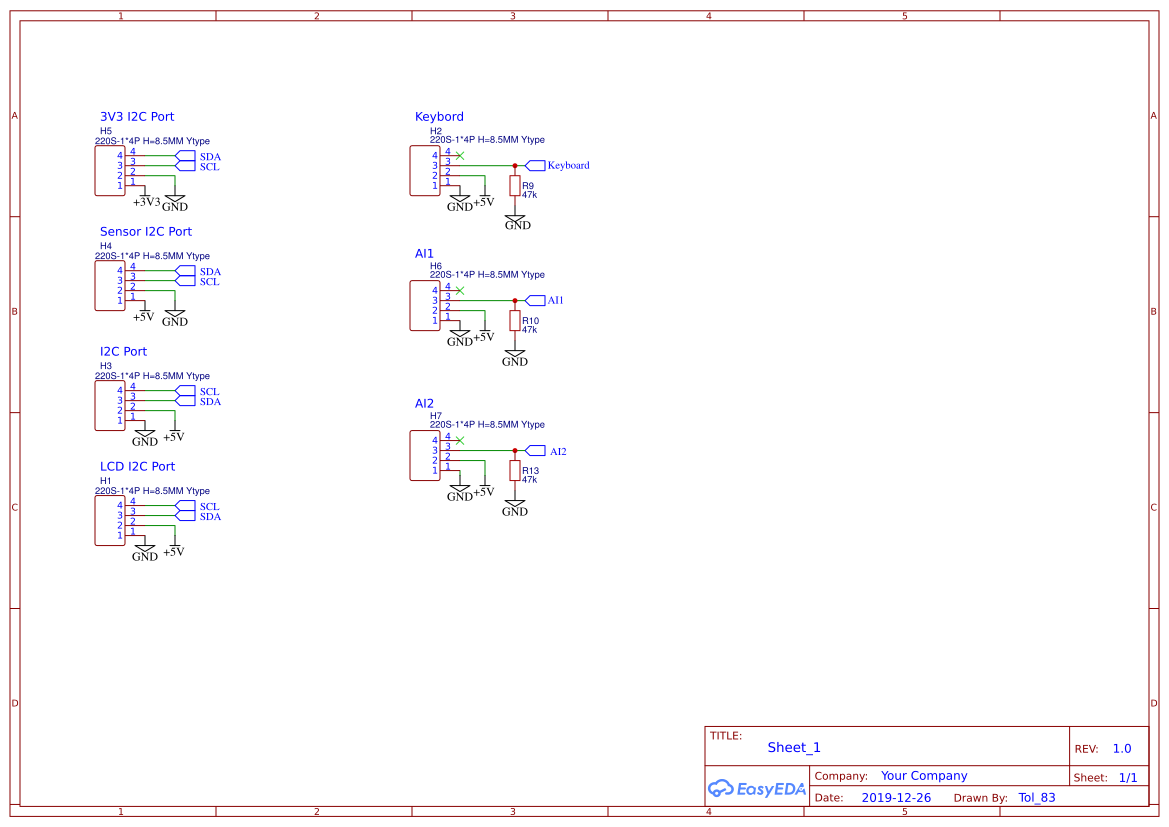Select connector H2 in the Keybord section

(423, 170)
